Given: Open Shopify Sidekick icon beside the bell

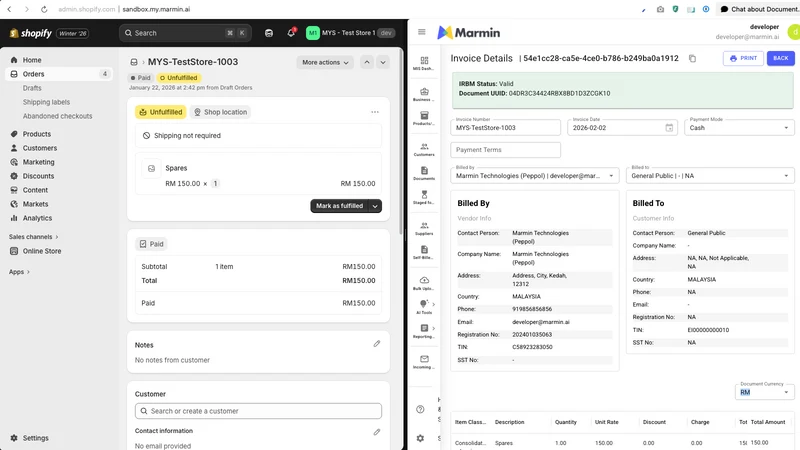Looking at the screenshot, I should coord(269,33).
